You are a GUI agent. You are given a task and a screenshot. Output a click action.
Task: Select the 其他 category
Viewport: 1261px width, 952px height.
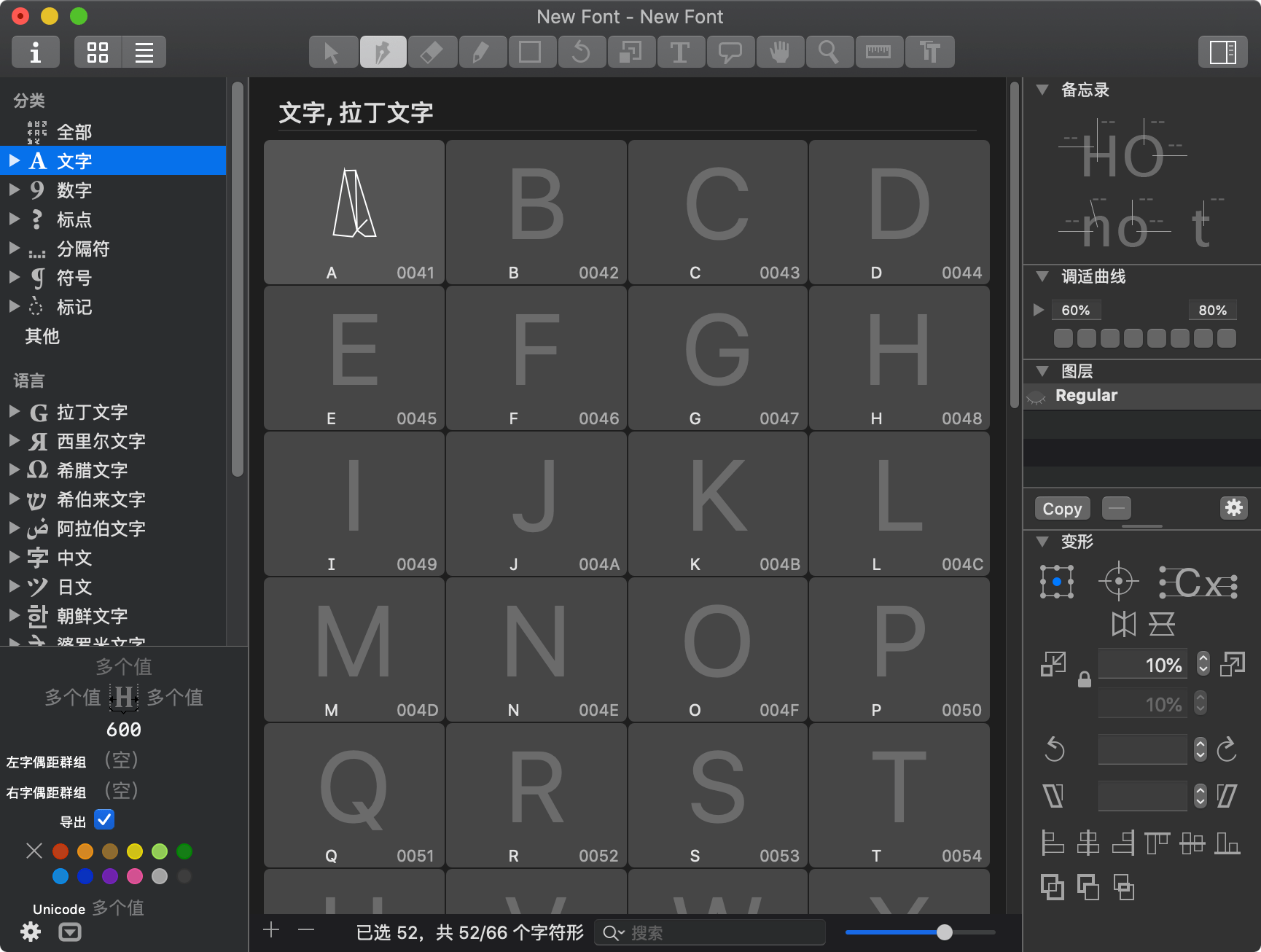[113, 336]
